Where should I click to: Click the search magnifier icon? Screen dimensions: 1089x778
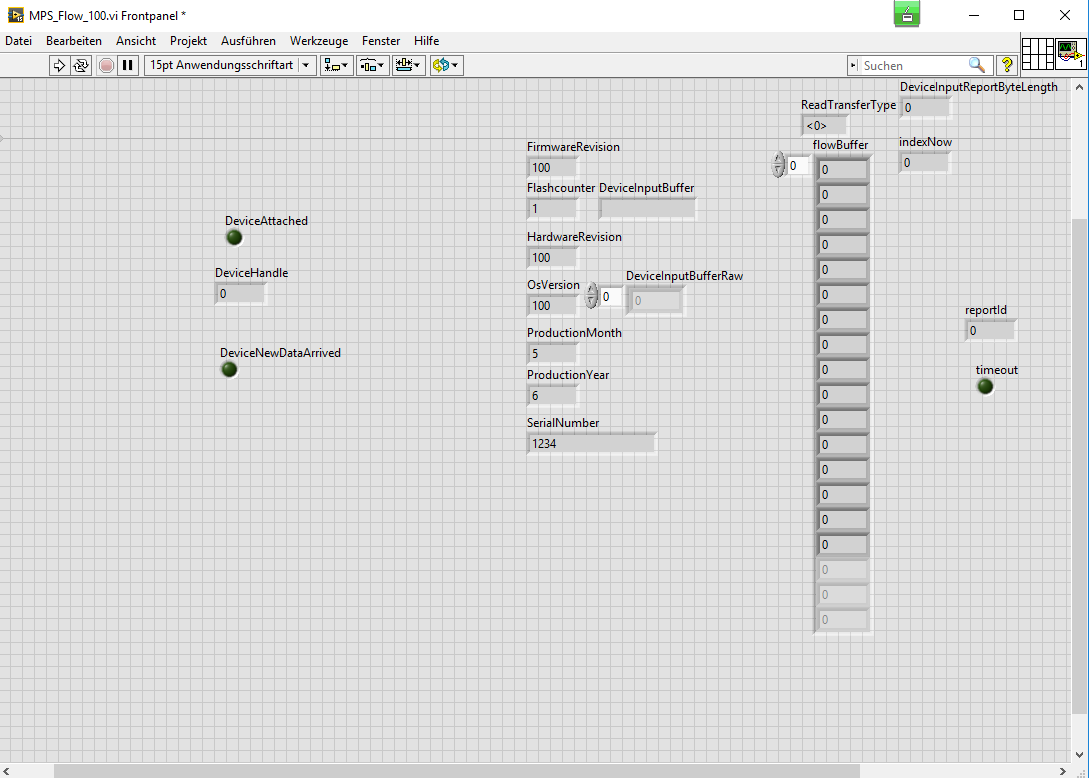(977, 65)
